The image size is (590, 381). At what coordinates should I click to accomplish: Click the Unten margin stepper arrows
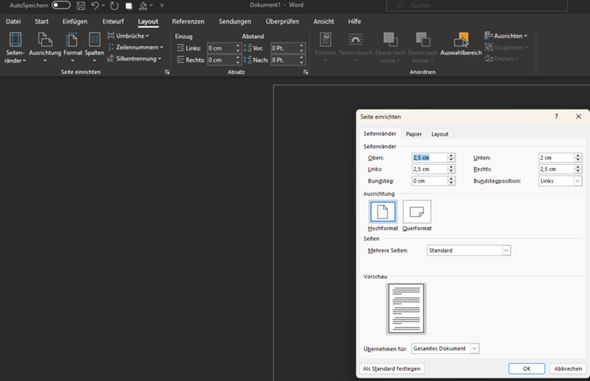coord(578,158)
